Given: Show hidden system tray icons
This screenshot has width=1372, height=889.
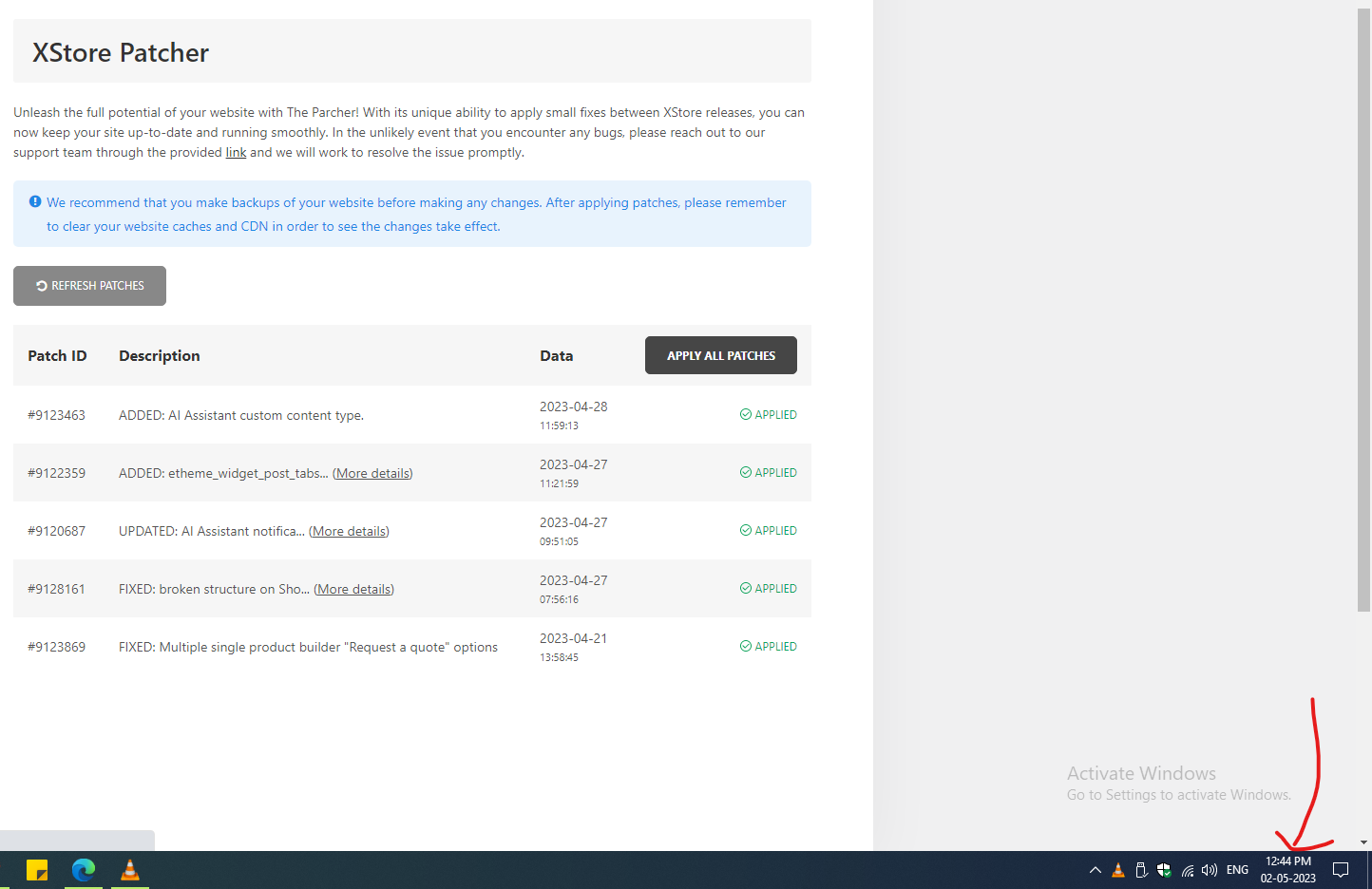Looking at the screenshot, I should pos(1096,870).
